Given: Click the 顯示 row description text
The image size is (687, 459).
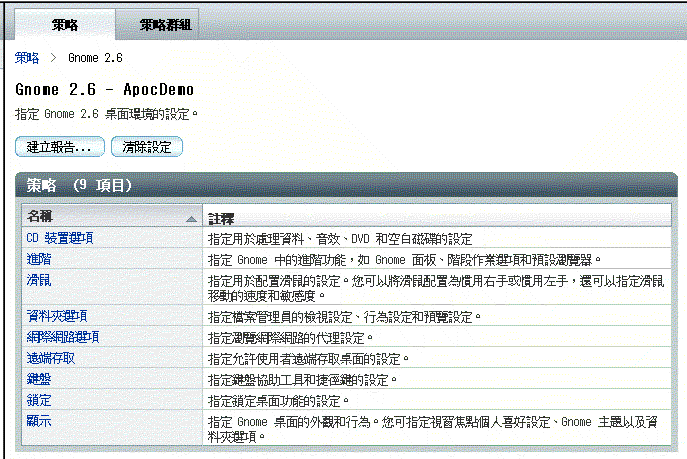Looking at the screenshot, I should (432, 429).
